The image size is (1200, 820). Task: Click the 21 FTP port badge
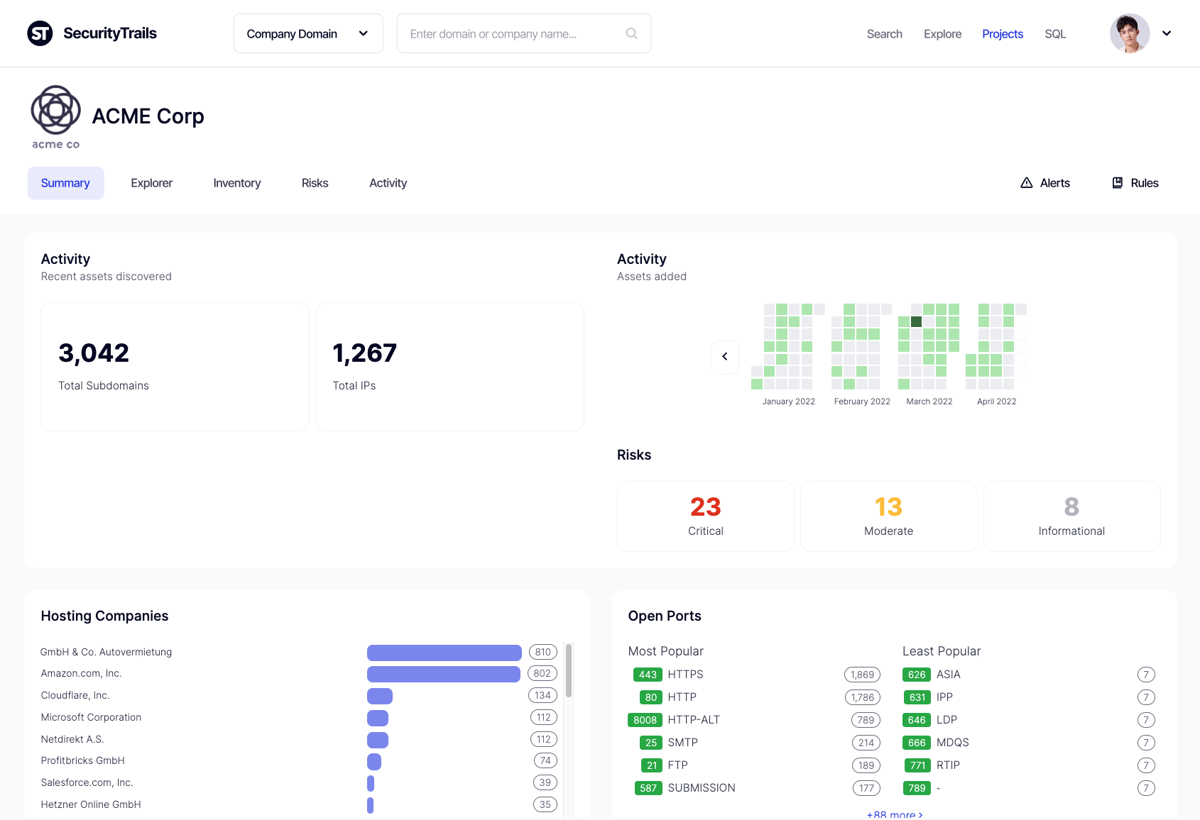coord(651,765)
